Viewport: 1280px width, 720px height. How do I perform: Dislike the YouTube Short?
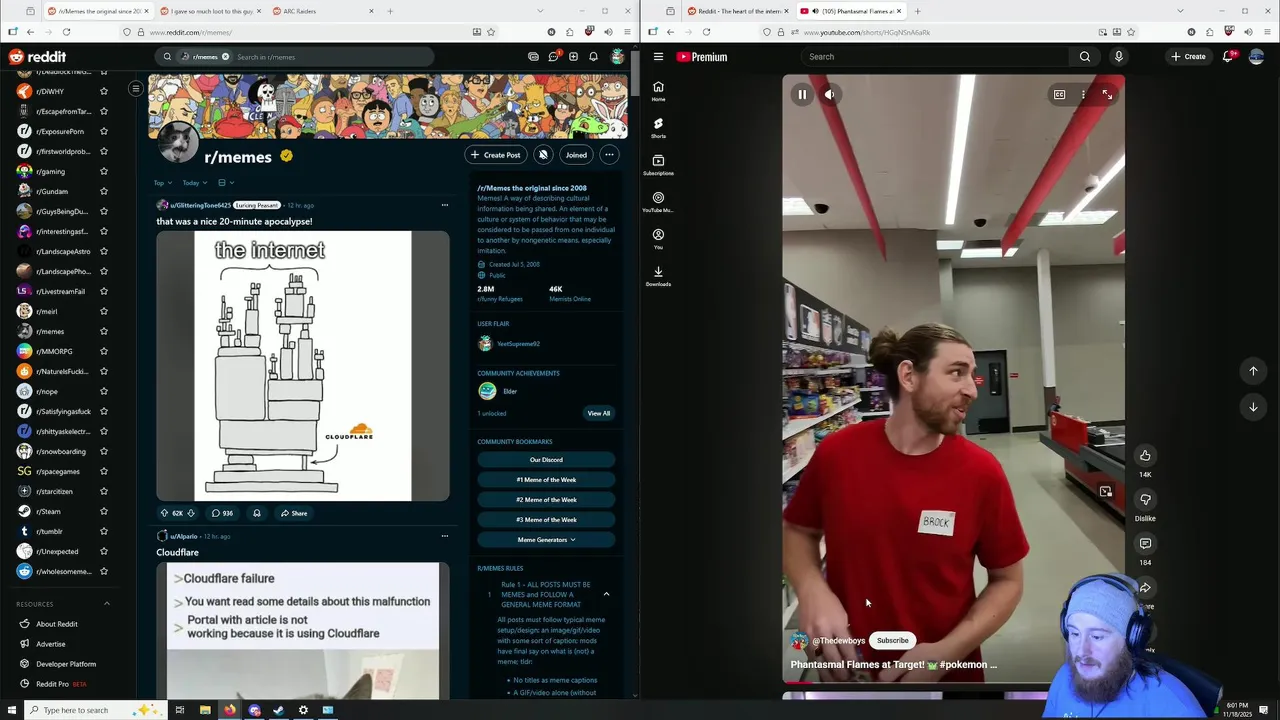click(1145, 500)
